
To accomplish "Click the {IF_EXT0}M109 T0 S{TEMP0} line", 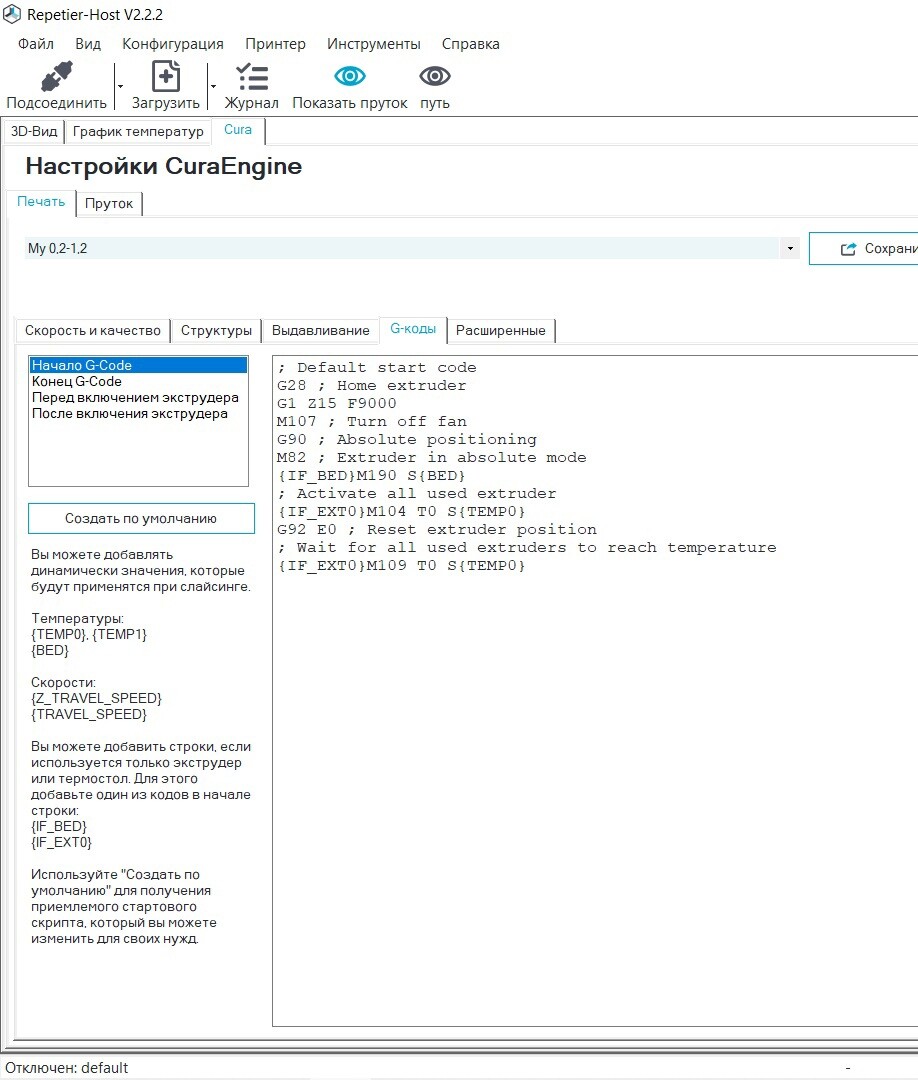I will [x=401, y=565].
